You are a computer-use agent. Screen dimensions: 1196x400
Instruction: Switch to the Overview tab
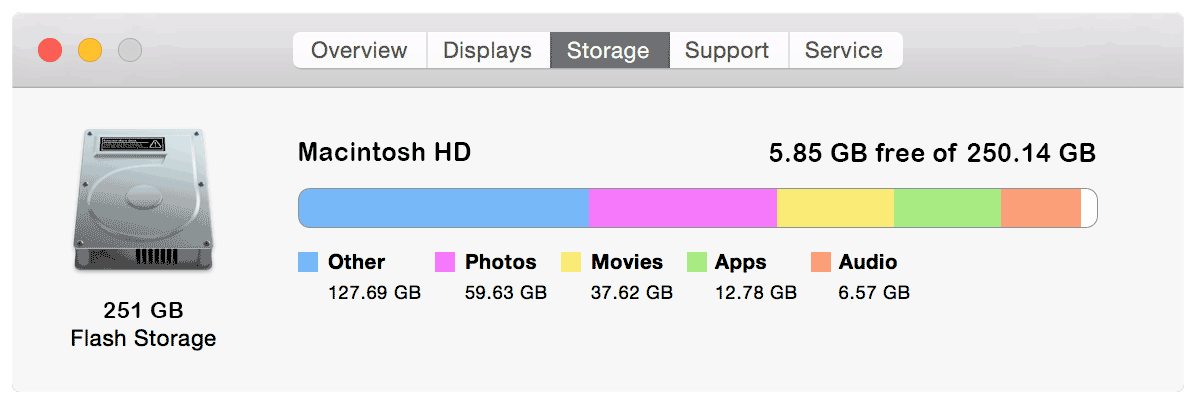[x=359, y=50]
